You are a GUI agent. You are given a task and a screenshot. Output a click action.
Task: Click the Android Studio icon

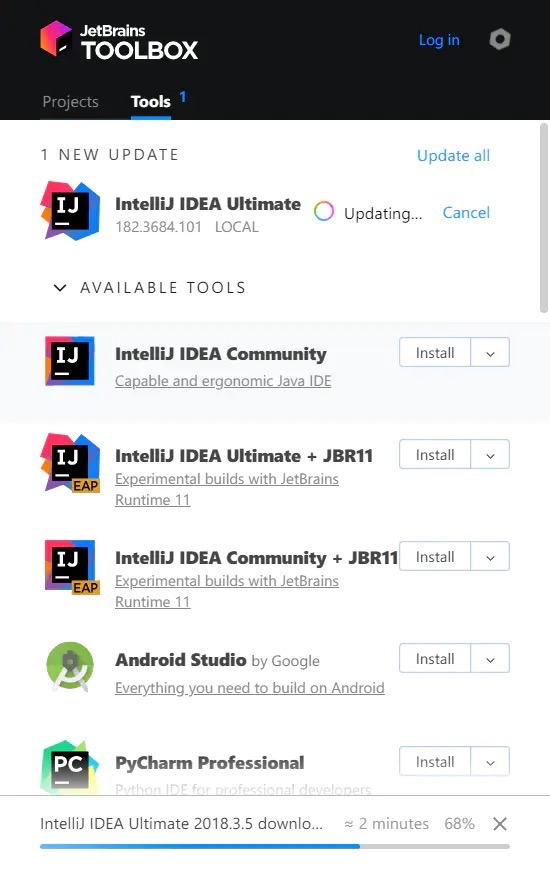70,666
